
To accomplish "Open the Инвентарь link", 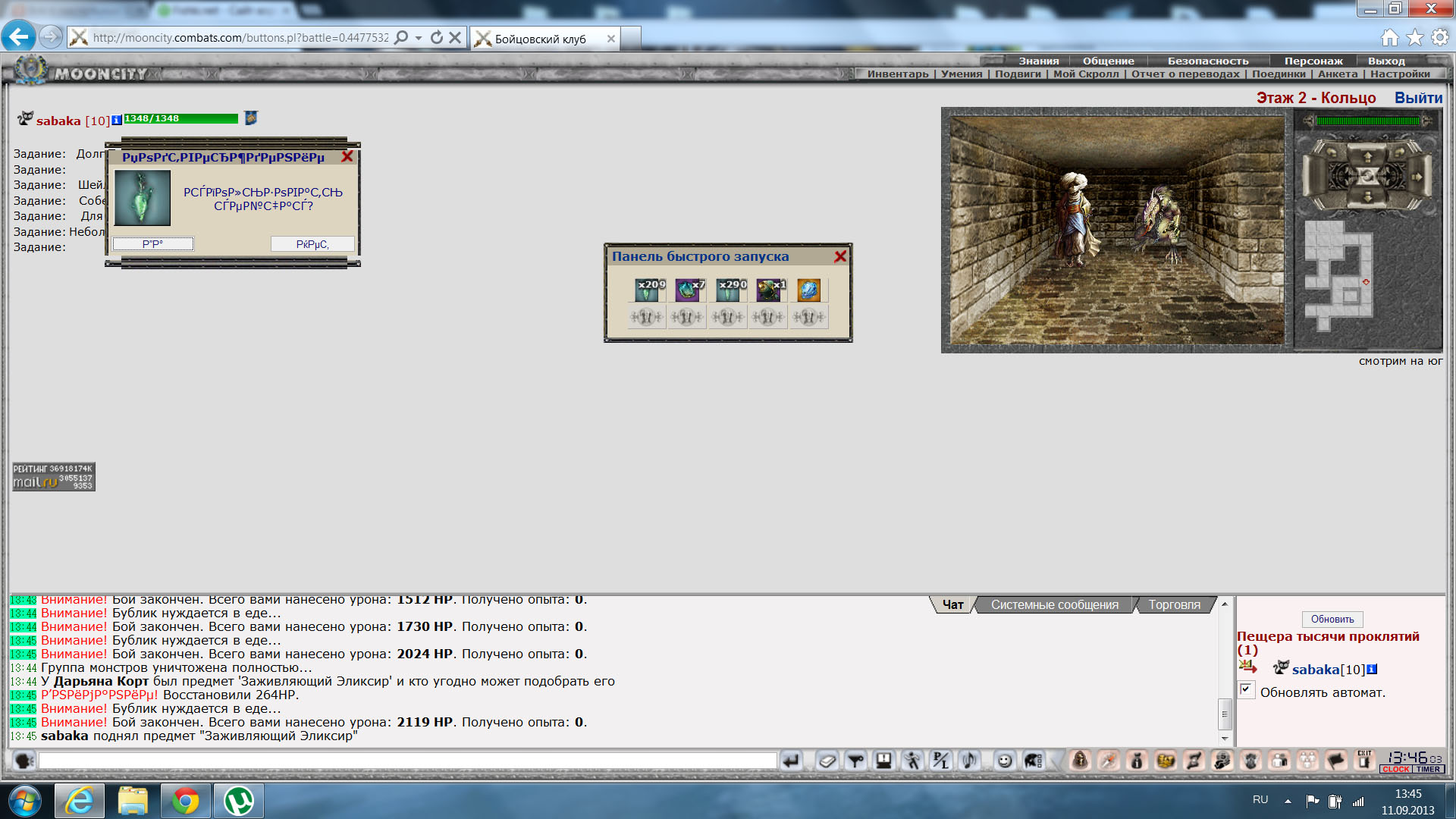I will coord(898,74).
